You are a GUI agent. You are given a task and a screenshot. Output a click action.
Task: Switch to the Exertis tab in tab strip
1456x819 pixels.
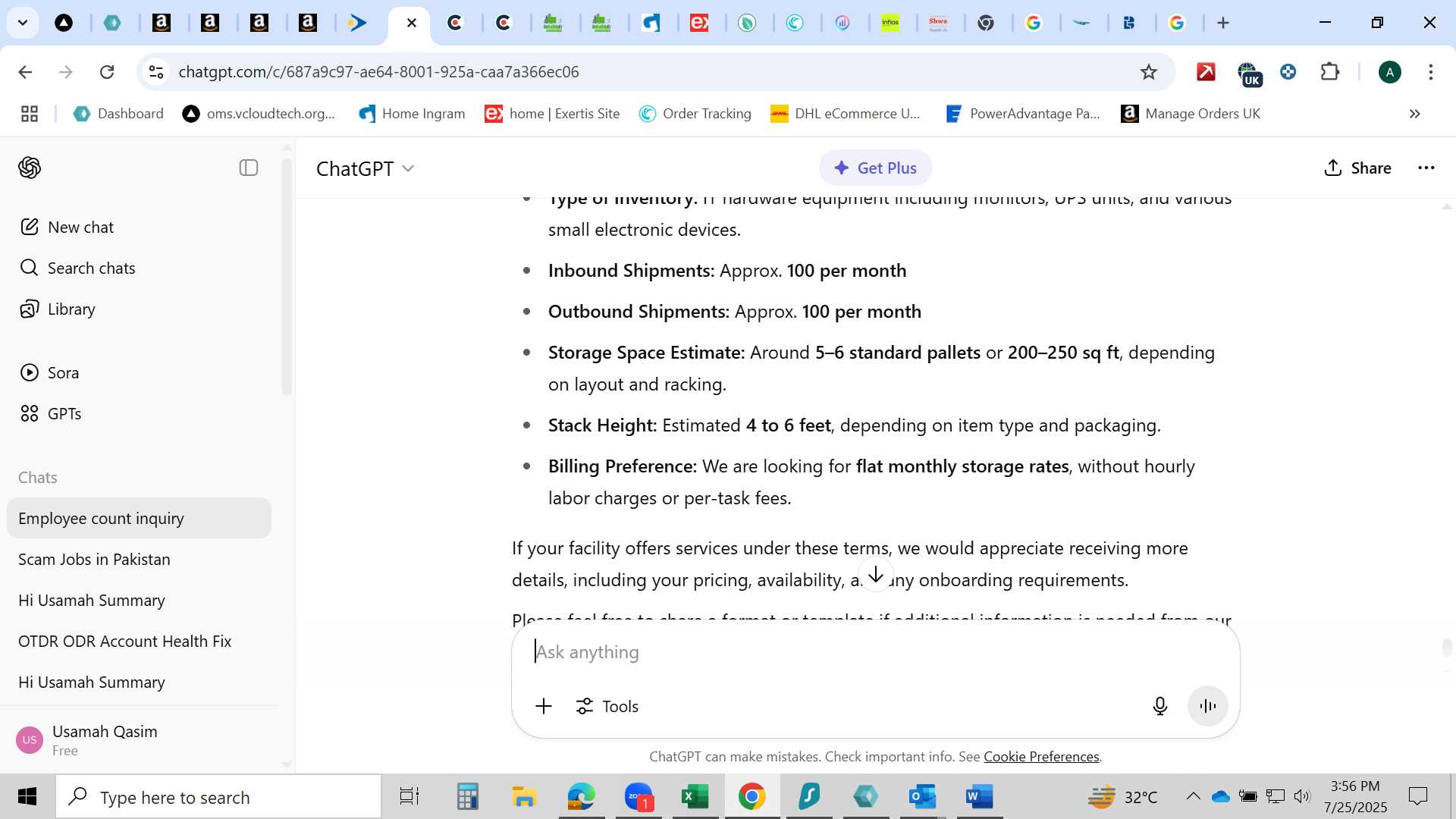[x=699, y=23]
